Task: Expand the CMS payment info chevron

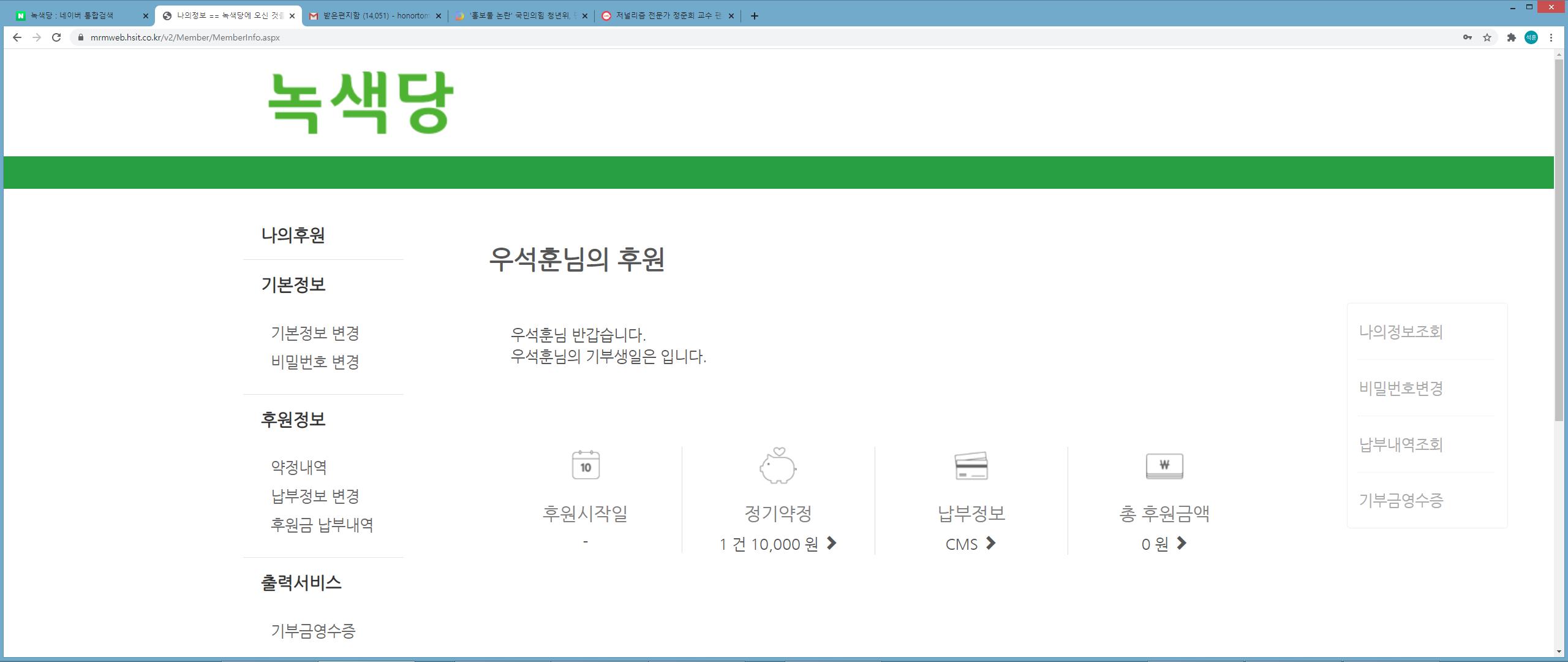Action: click(990, 543)
